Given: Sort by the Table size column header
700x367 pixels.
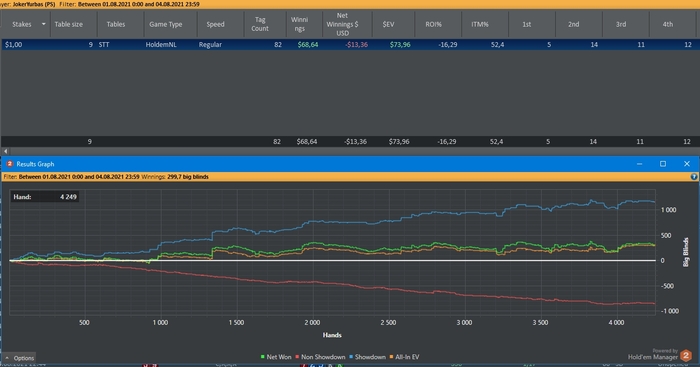Looking at the screenshot, I should (x=68, y=24).
